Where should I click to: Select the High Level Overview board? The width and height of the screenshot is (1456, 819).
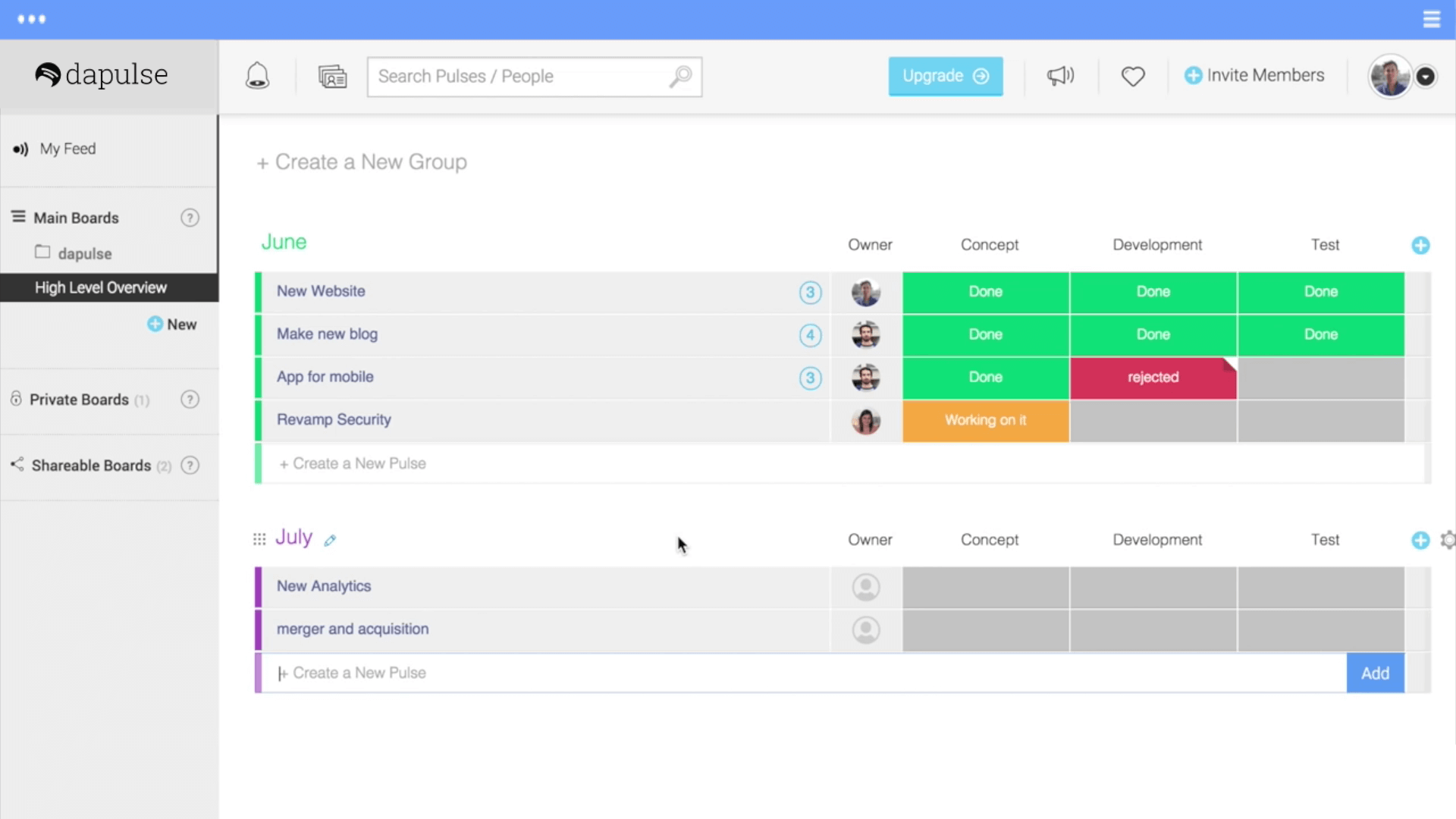coord(101,288)
